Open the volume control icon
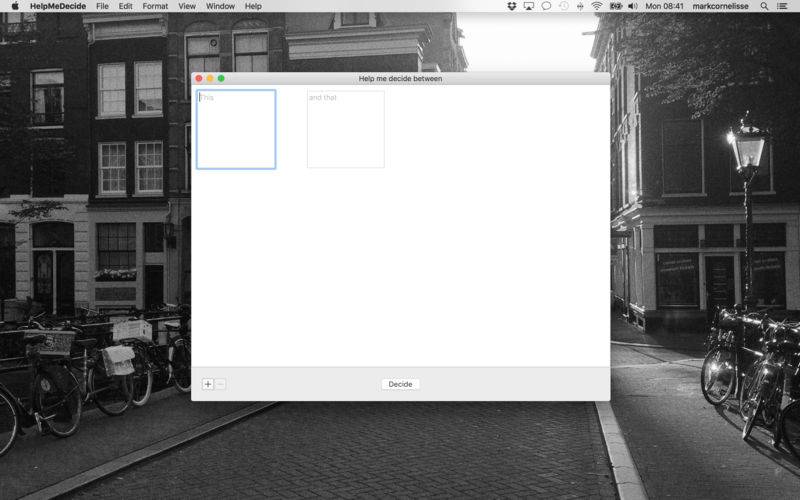Image resolution: width=800 pixels, height=500 pixels. tap(633, 6)
